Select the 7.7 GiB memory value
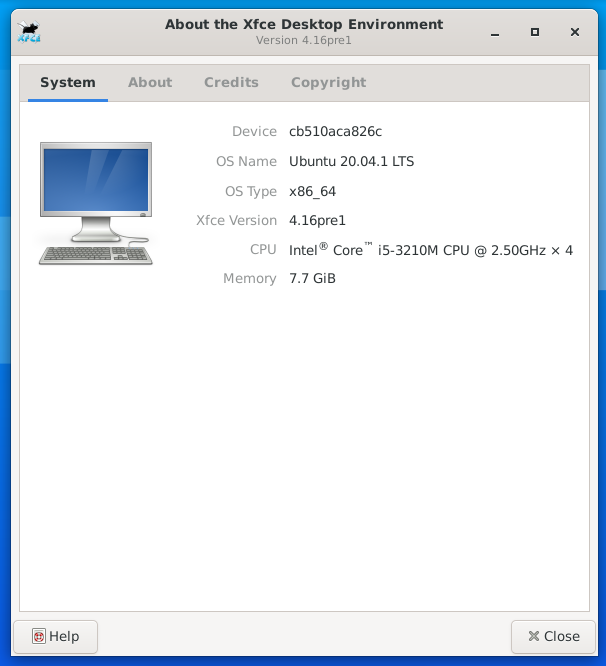Viewport: 606px width, 666px height. click(x=313, y=279)
